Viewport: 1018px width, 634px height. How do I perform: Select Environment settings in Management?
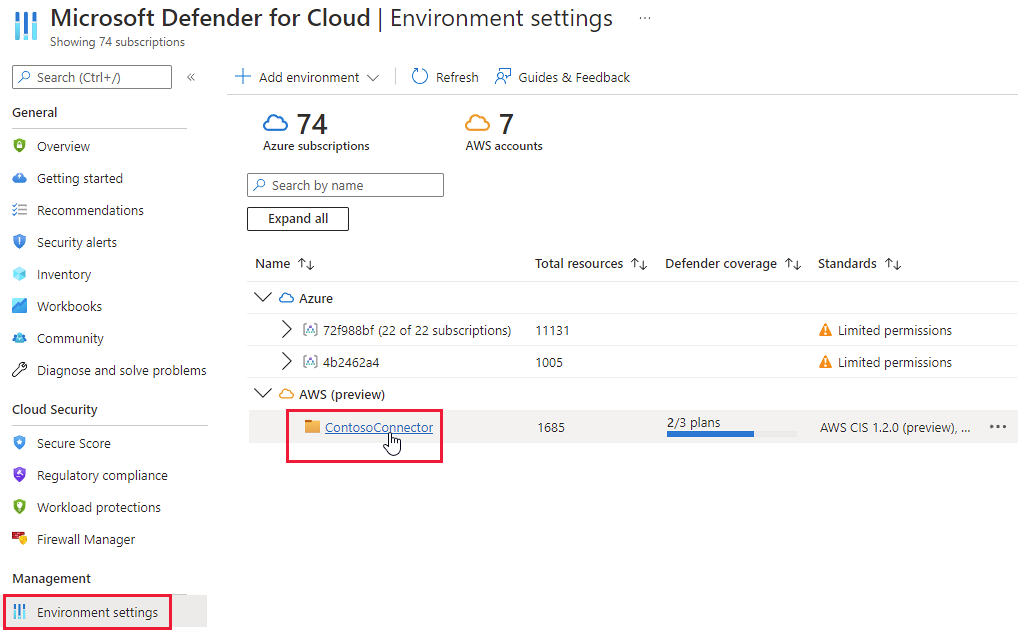pyautogui.click(x=97, y=612)
